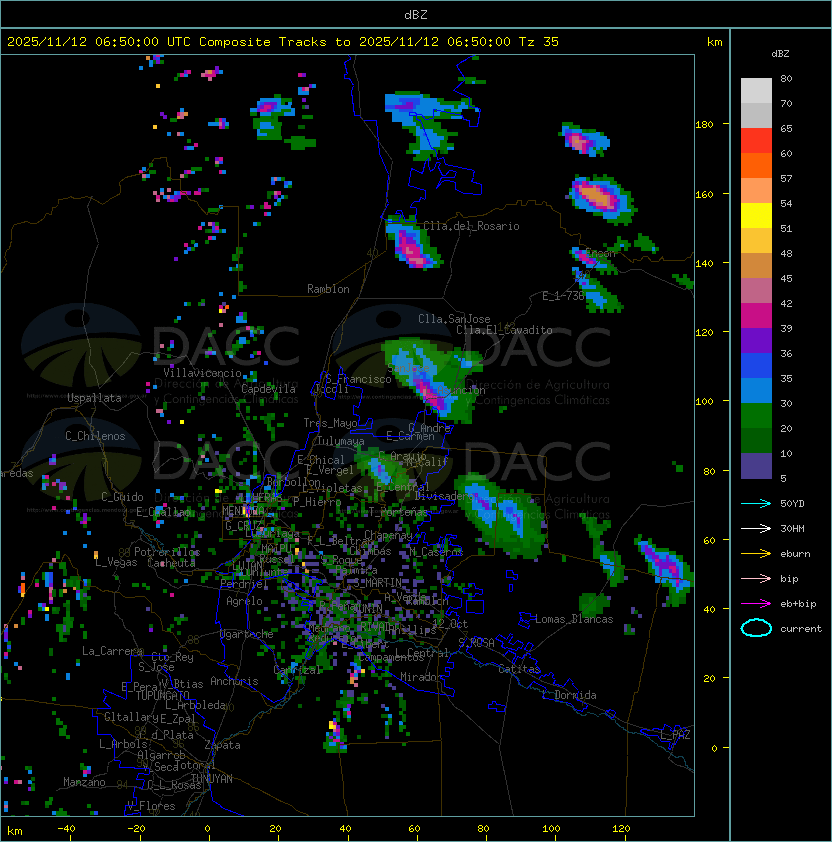832x842 pixels.
Task: Click the 'C_Chilenos' map label
Action: pos(95,435)
